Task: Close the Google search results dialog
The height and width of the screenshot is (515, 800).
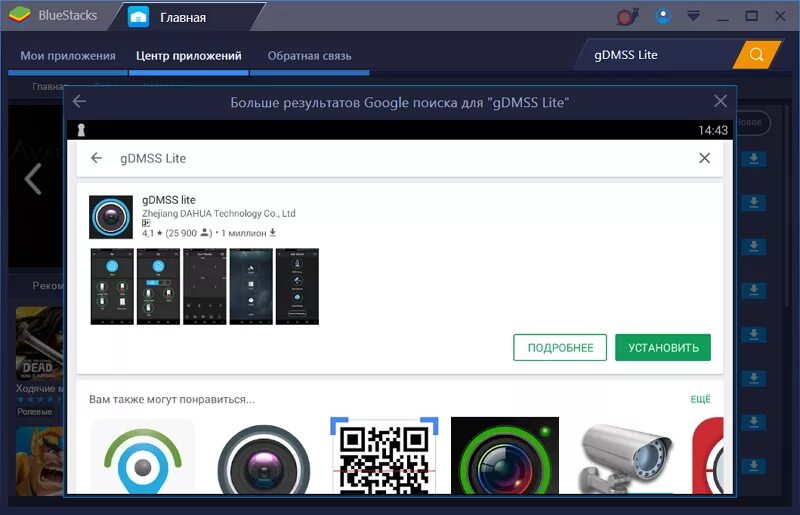Action: (720, 102)
